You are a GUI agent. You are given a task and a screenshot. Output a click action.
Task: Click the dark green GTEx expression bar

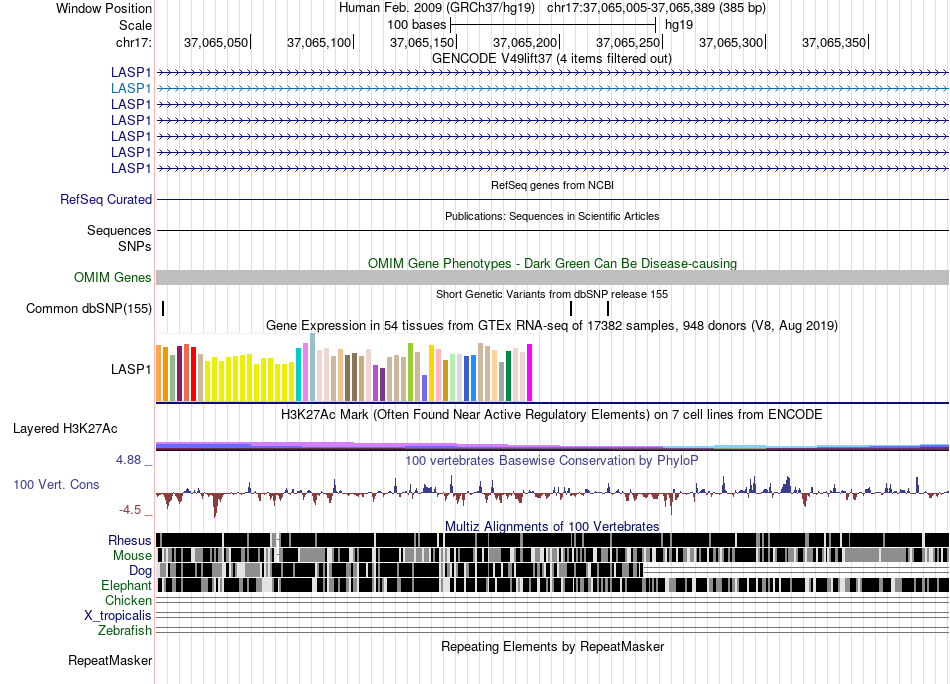[x=509, y=376]
